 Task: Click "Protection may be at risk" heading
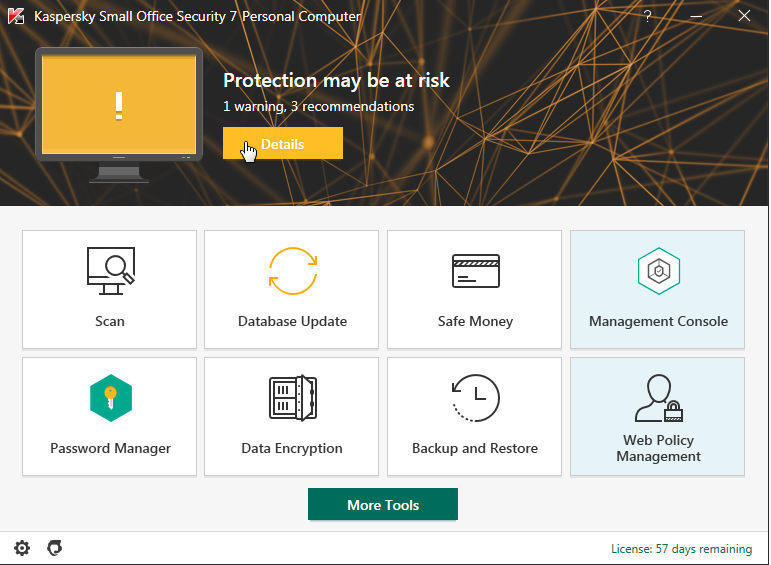click(x=336, y=81)
